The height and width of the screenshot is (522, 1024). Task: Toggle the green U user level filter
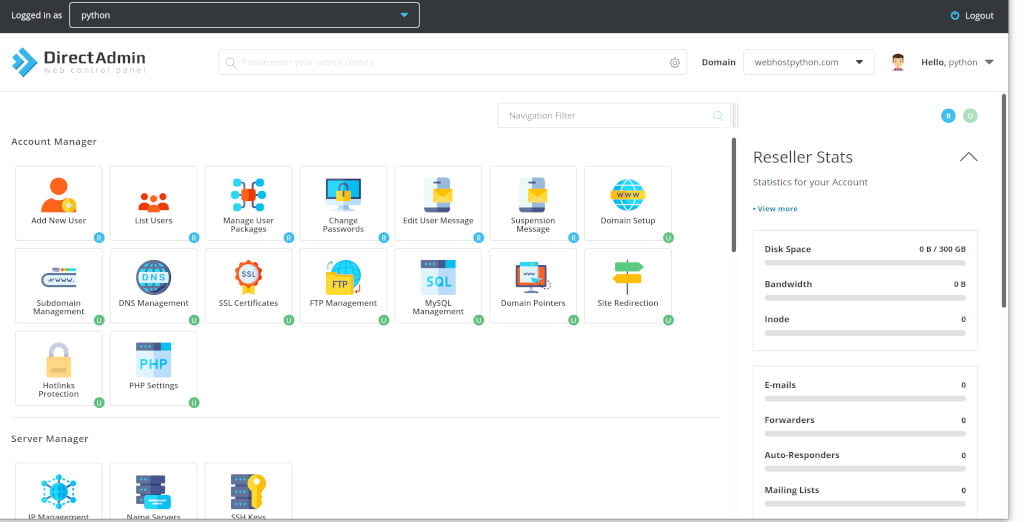pos(970,116)
